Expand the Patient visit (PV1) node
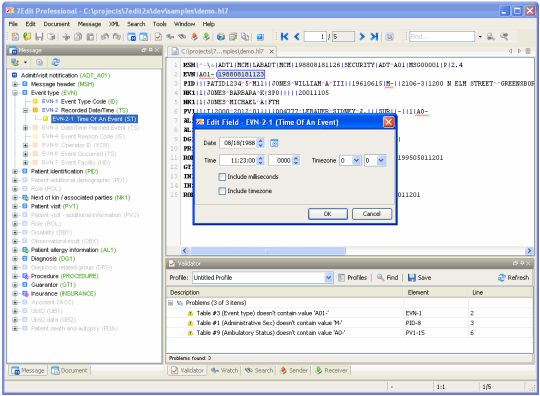The image size is (540, 396). (15, 206)
